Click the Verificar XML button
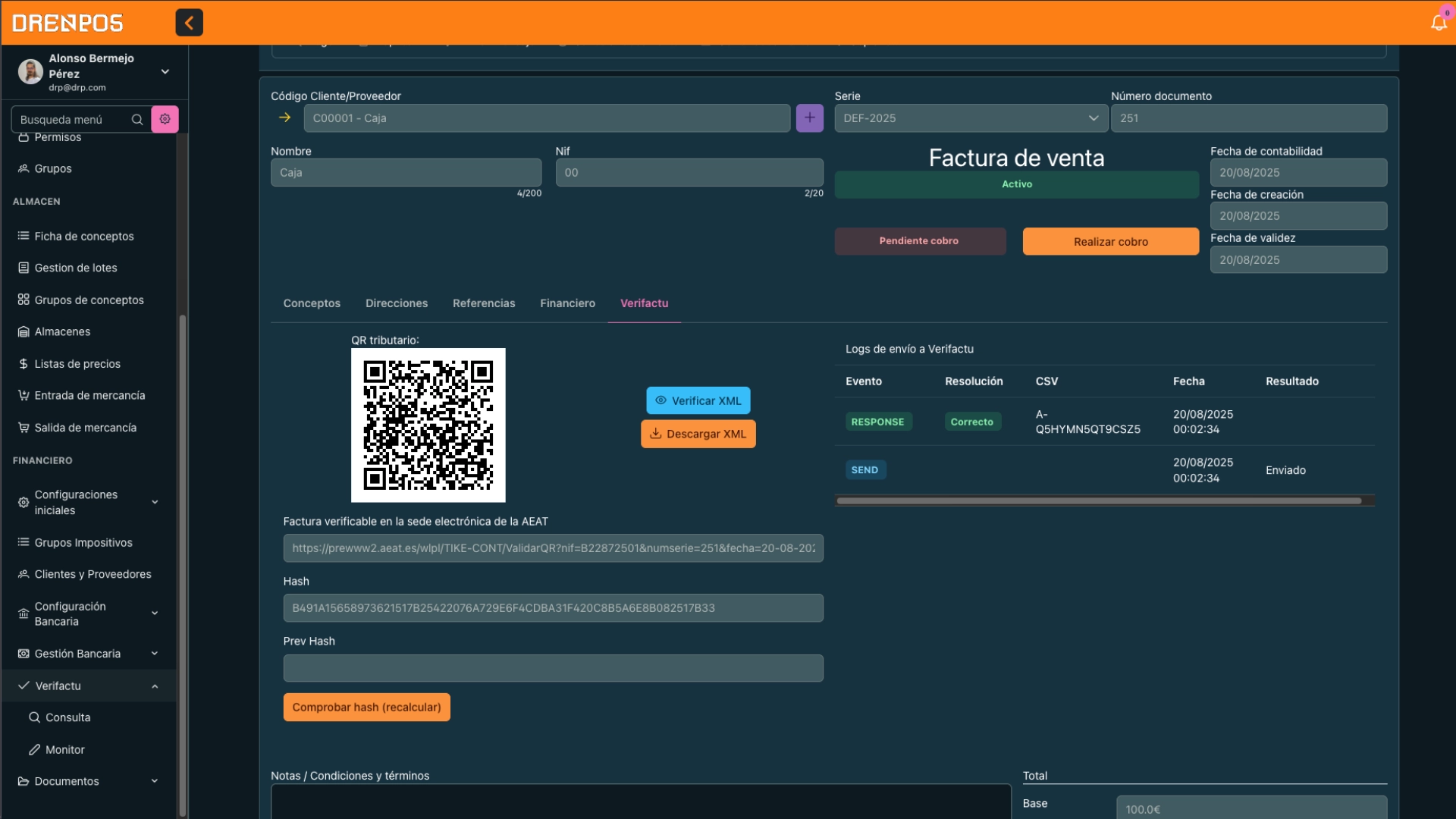 [x=698, y=400]
